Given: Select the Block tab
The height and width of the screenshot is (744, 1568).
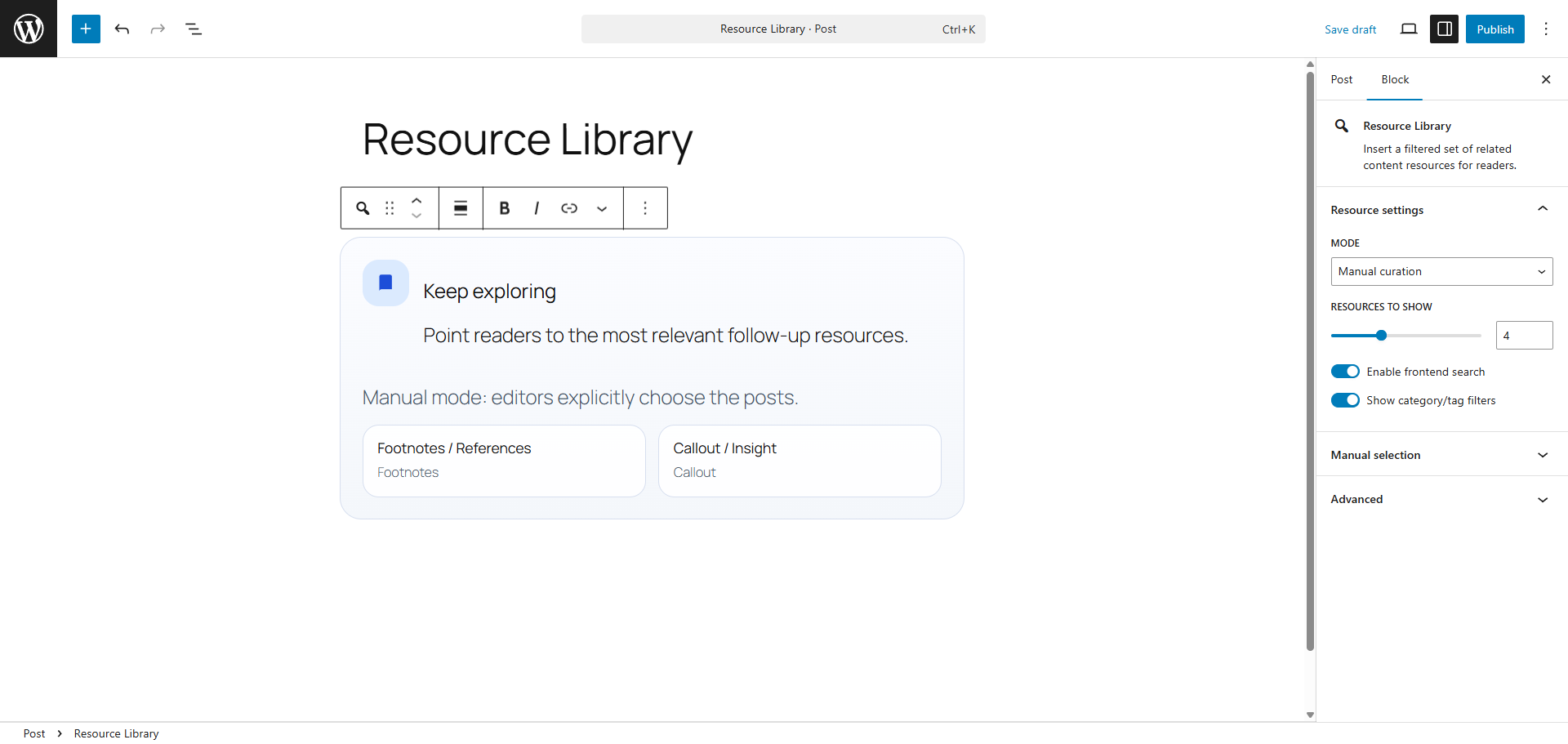Looking at the screenshot, I should (1394, 79).
